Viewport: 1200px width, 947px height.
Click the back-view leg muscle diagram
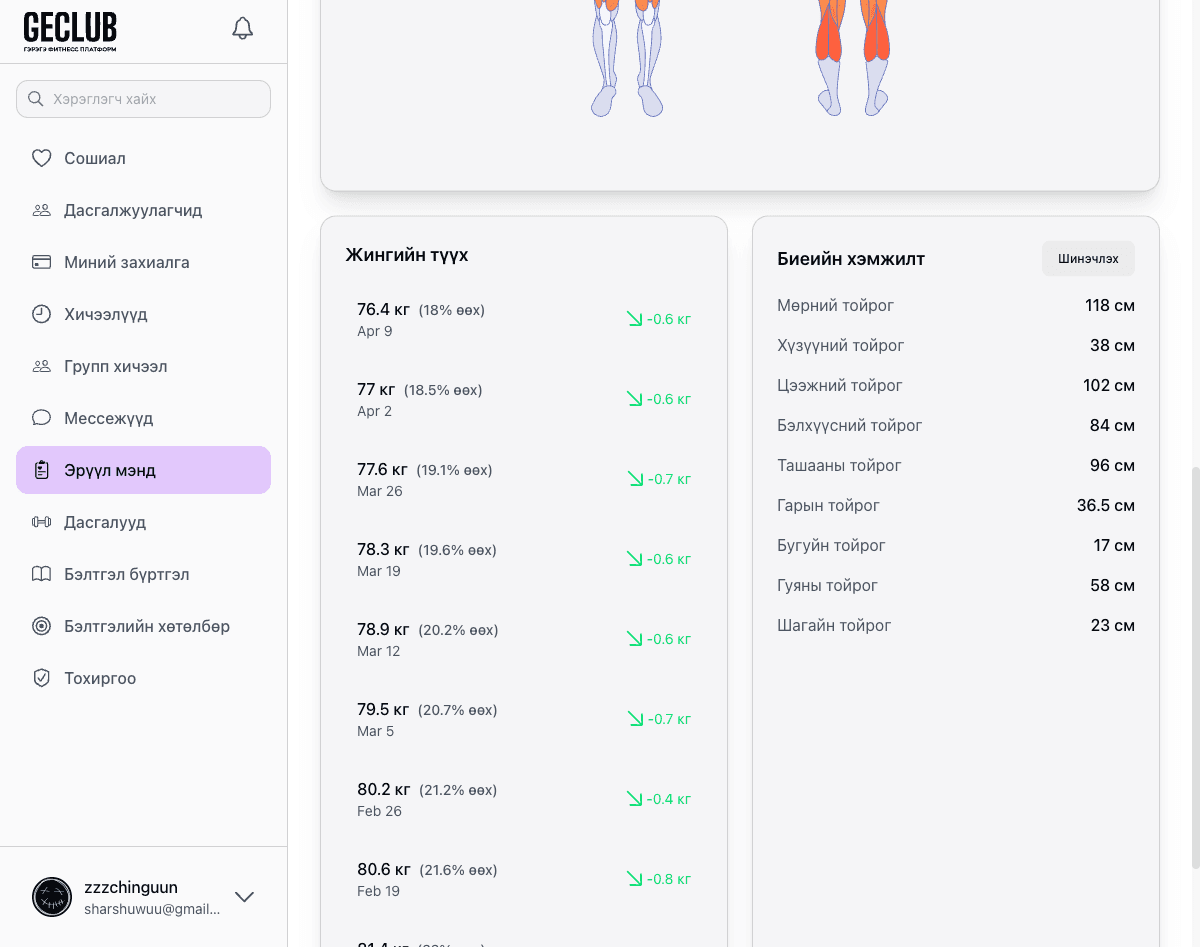pyautogui.click(x=852, y=58)
